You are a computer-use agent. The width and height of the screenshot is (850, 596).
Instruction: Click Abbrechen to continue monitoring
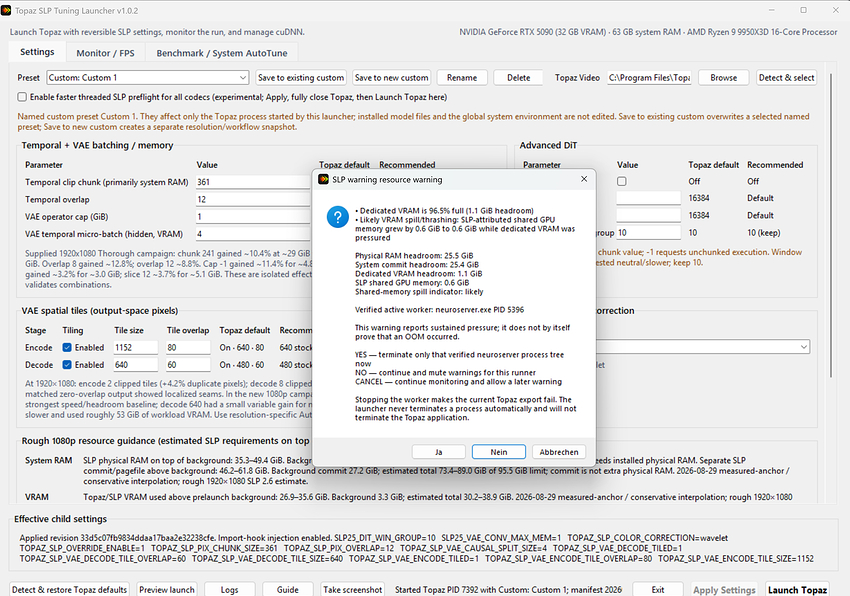(559, 452)
